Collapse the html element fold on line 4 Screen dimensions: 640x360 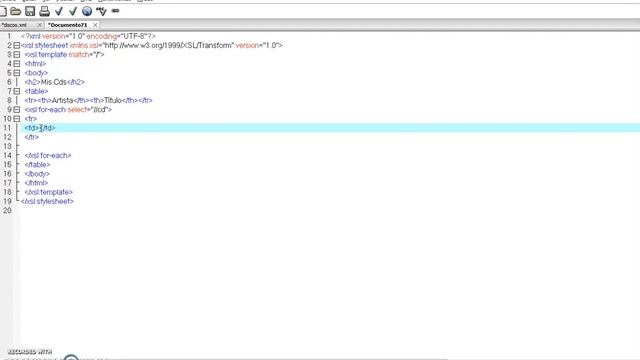pyautogui.click(x=17, y=64)
